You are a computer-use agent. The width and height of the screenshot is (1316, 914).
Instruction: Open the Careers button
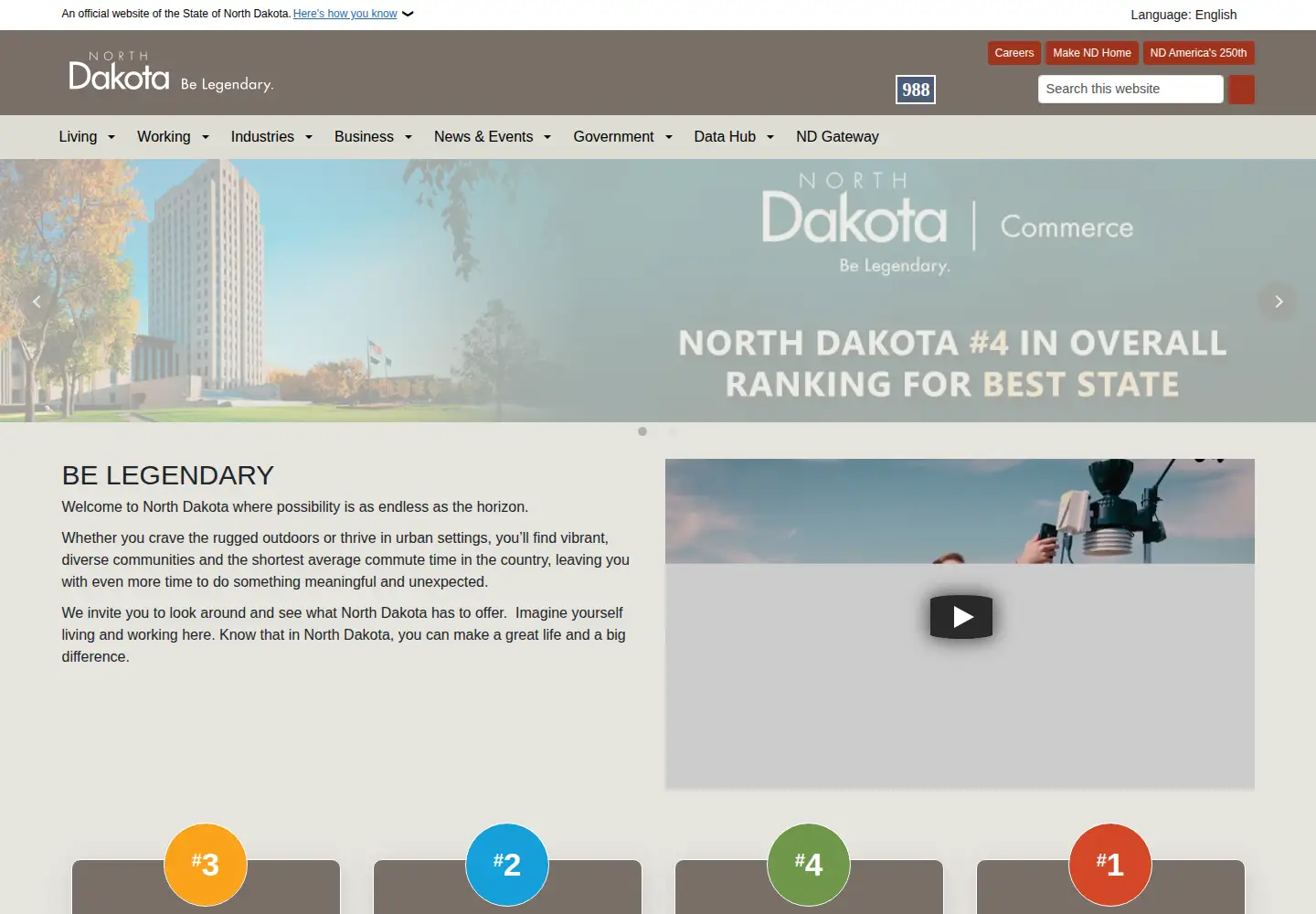[1014, 53]
